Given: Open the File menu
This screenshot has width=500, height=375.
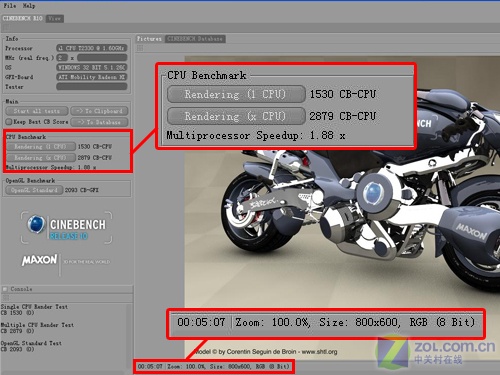Looking at the screenshot, I should click(x=10, y=6).
